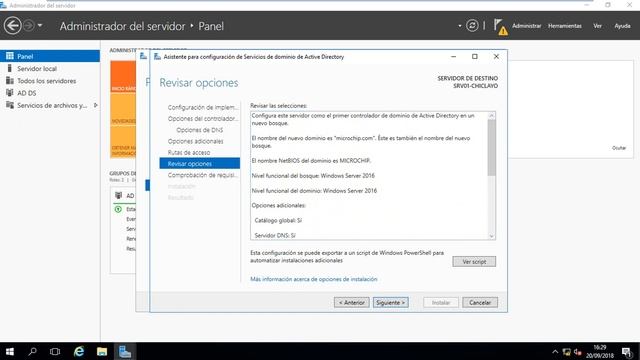Refresh the Server Manager dashboard
This screenshot has height=360, width=640.
(472, 26)
